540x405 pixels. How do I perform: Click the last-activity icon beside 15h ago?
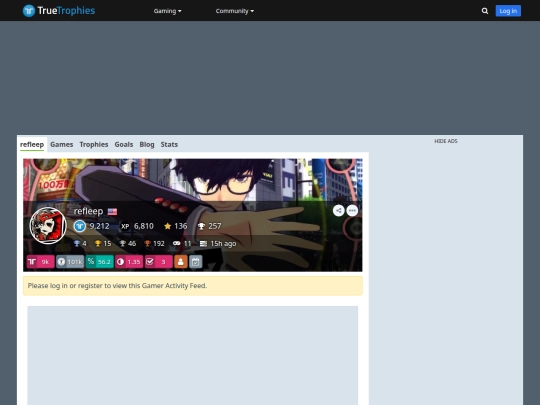203,243
